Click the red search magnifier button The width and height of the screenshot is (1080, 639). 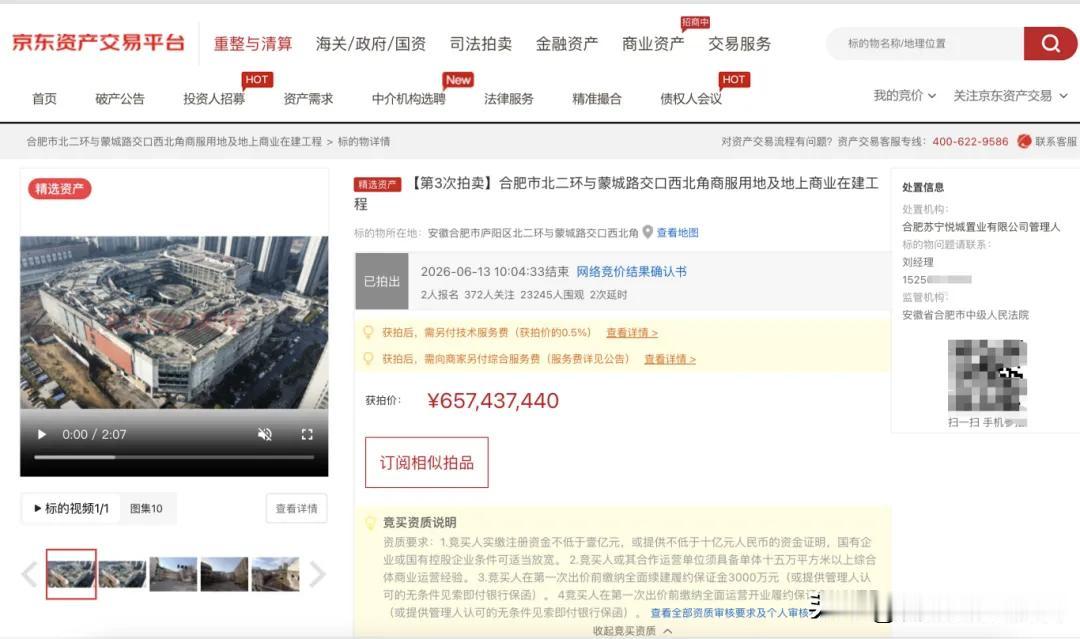(x=1050, y=43)
